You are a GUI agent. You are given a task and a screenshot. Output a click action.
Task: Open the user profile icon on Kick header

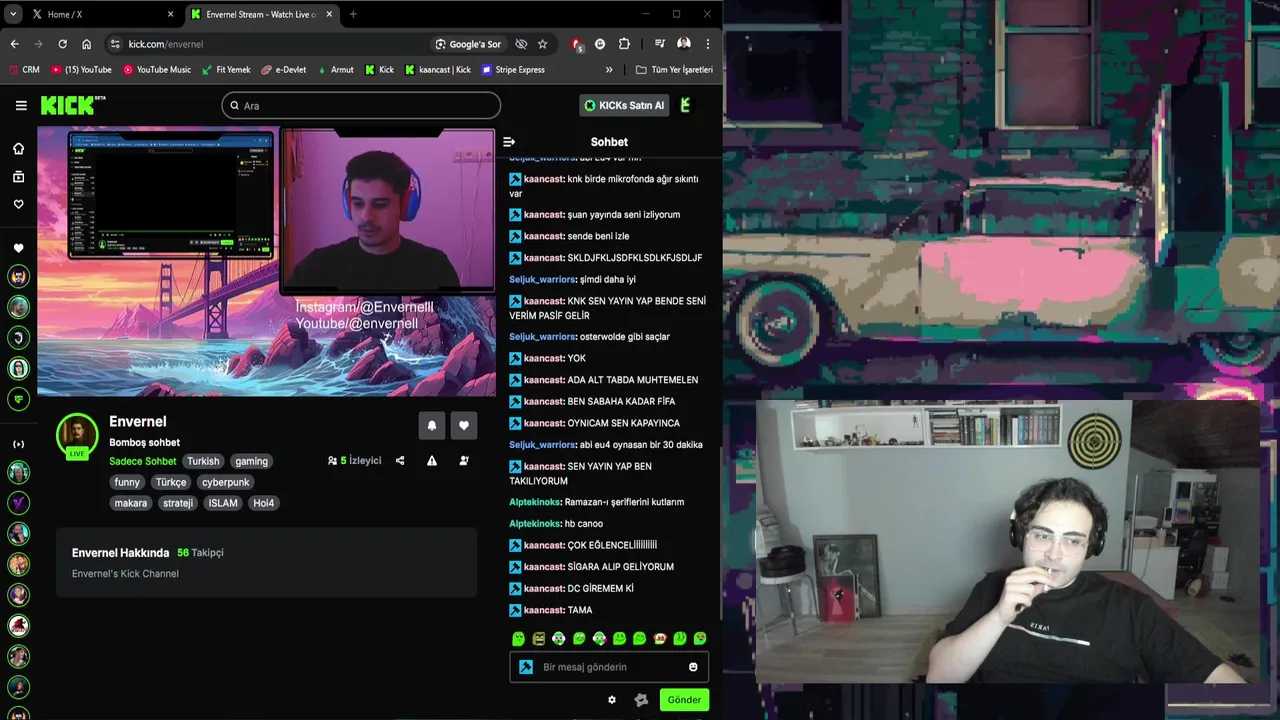pyautogui.click(x=685, y=105)
